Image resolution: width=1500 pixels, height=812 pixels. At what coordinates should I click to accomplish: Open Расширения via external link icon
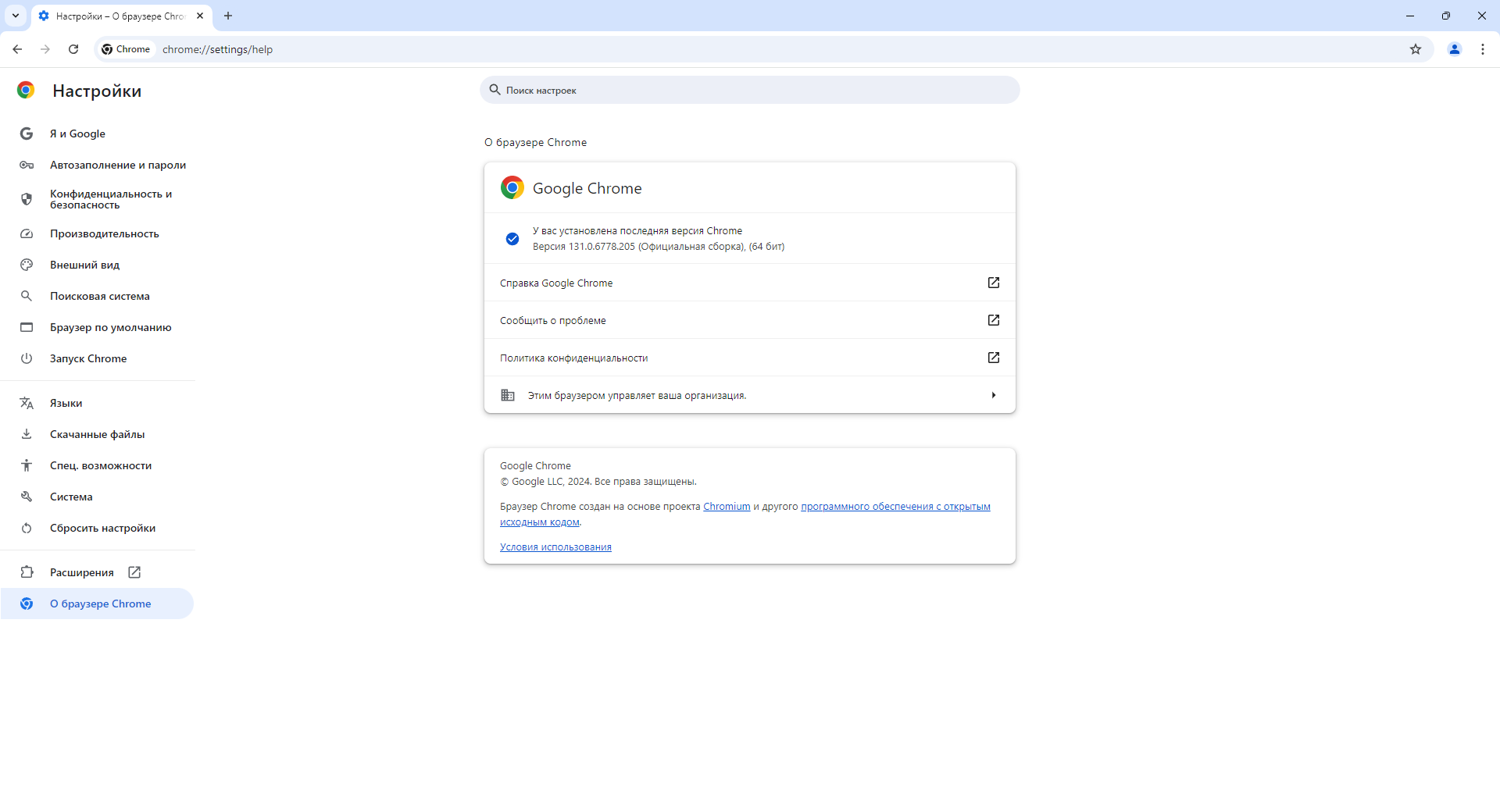(x=134, y=572)
